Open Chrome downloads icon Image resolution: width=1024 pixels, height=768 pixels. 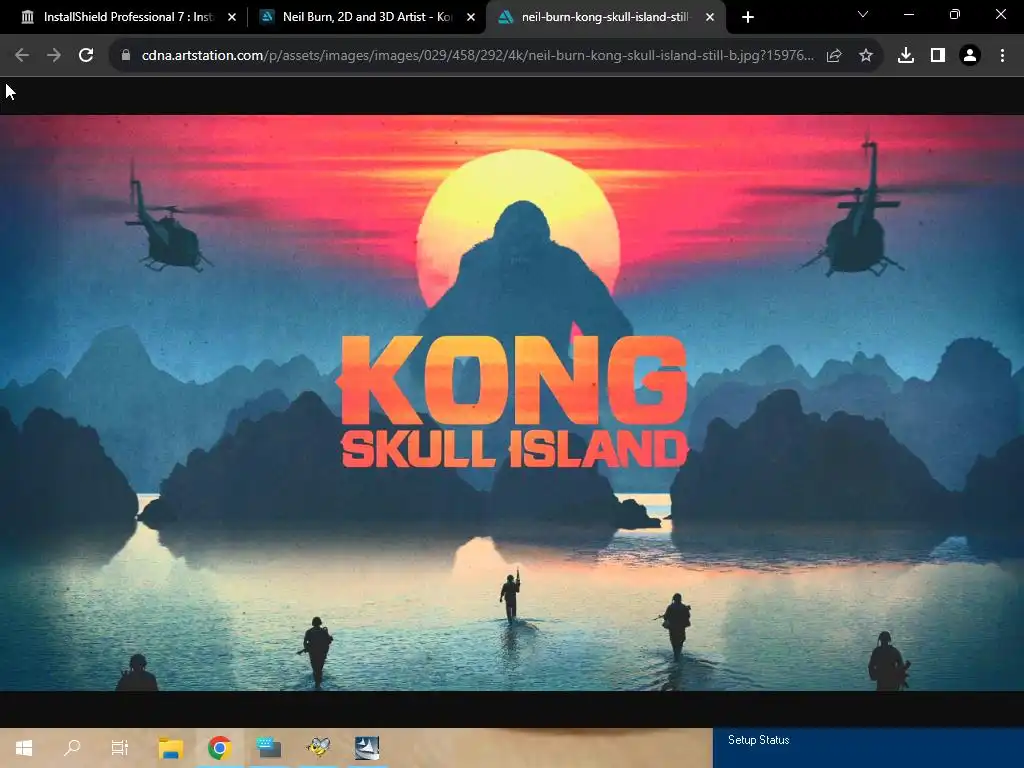[x=906, y=56]
